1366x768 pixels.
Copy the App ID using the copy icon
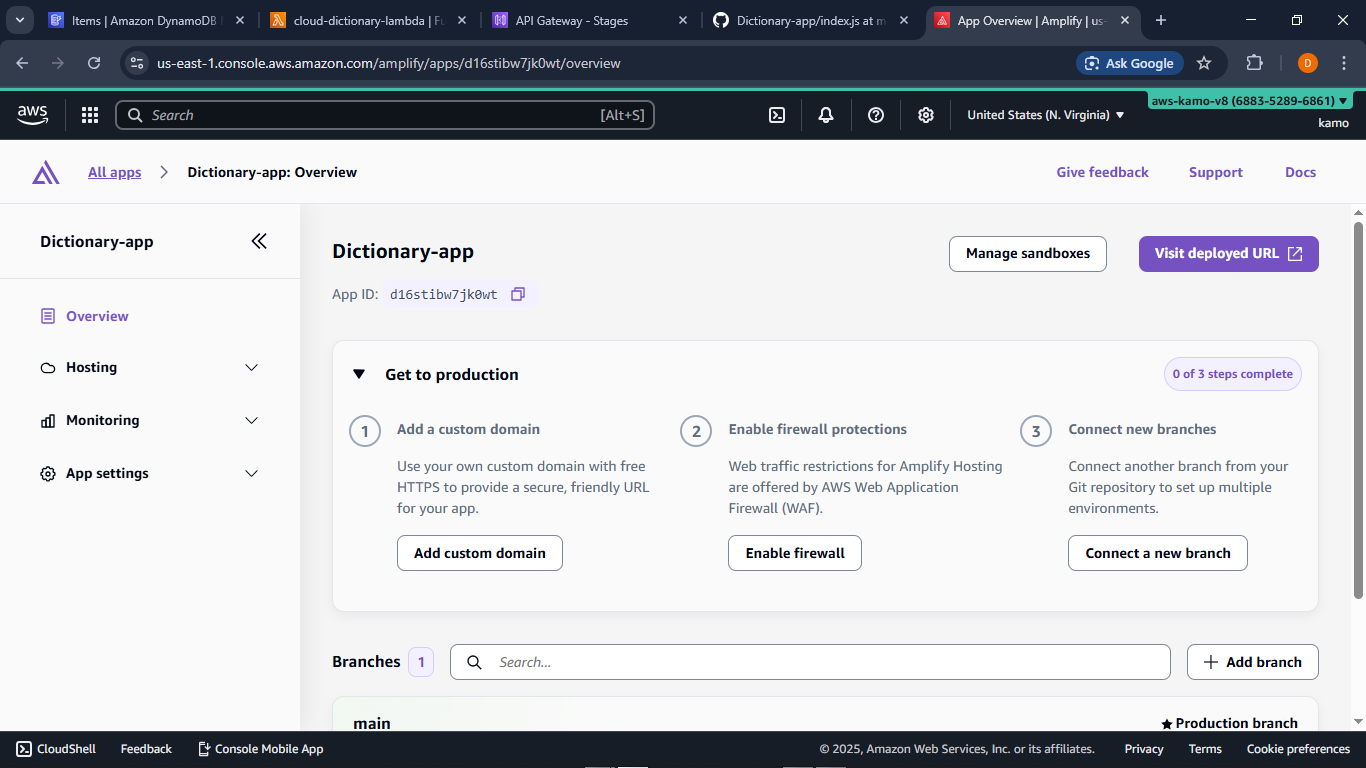pyautogui.click(x=518, y=293)
